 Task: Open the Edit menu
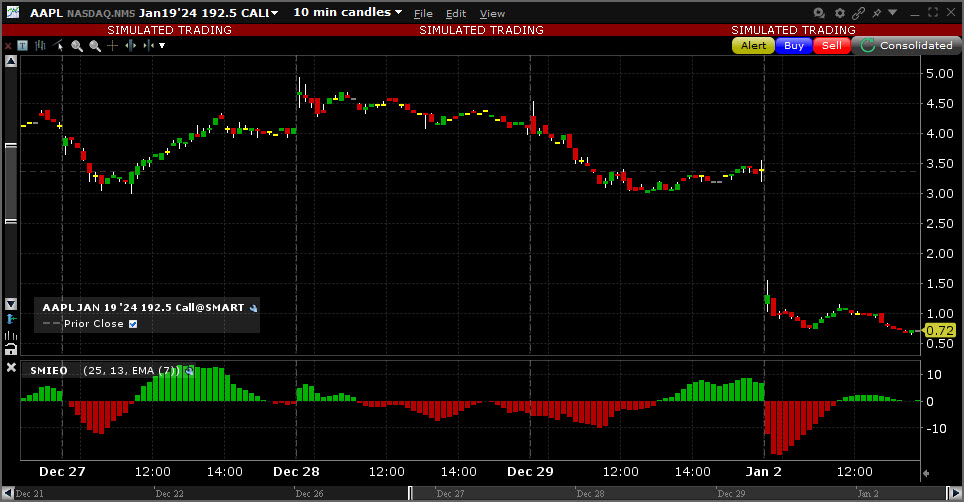(456, 14)
